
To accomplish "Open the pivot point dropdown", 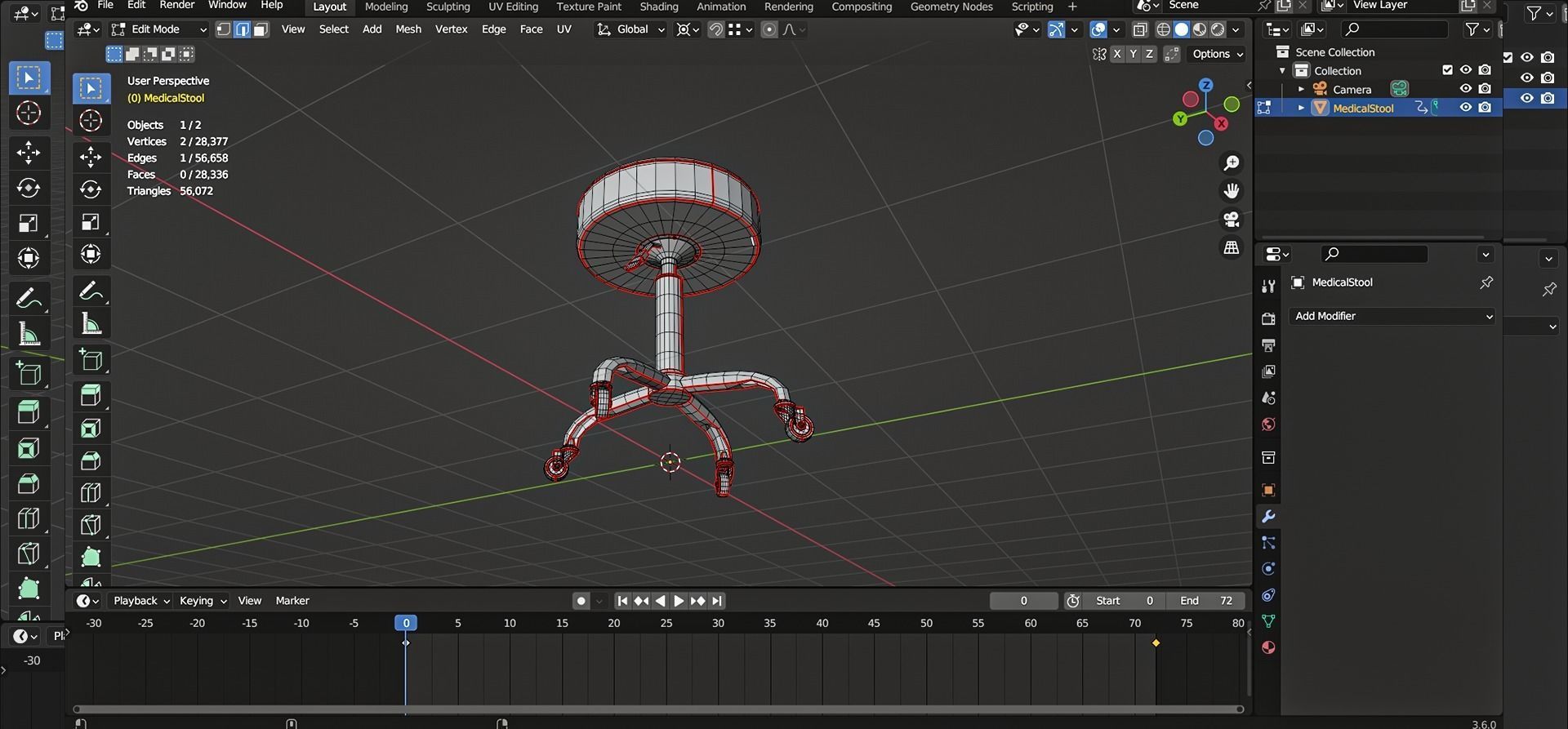I will pos(688,29).
